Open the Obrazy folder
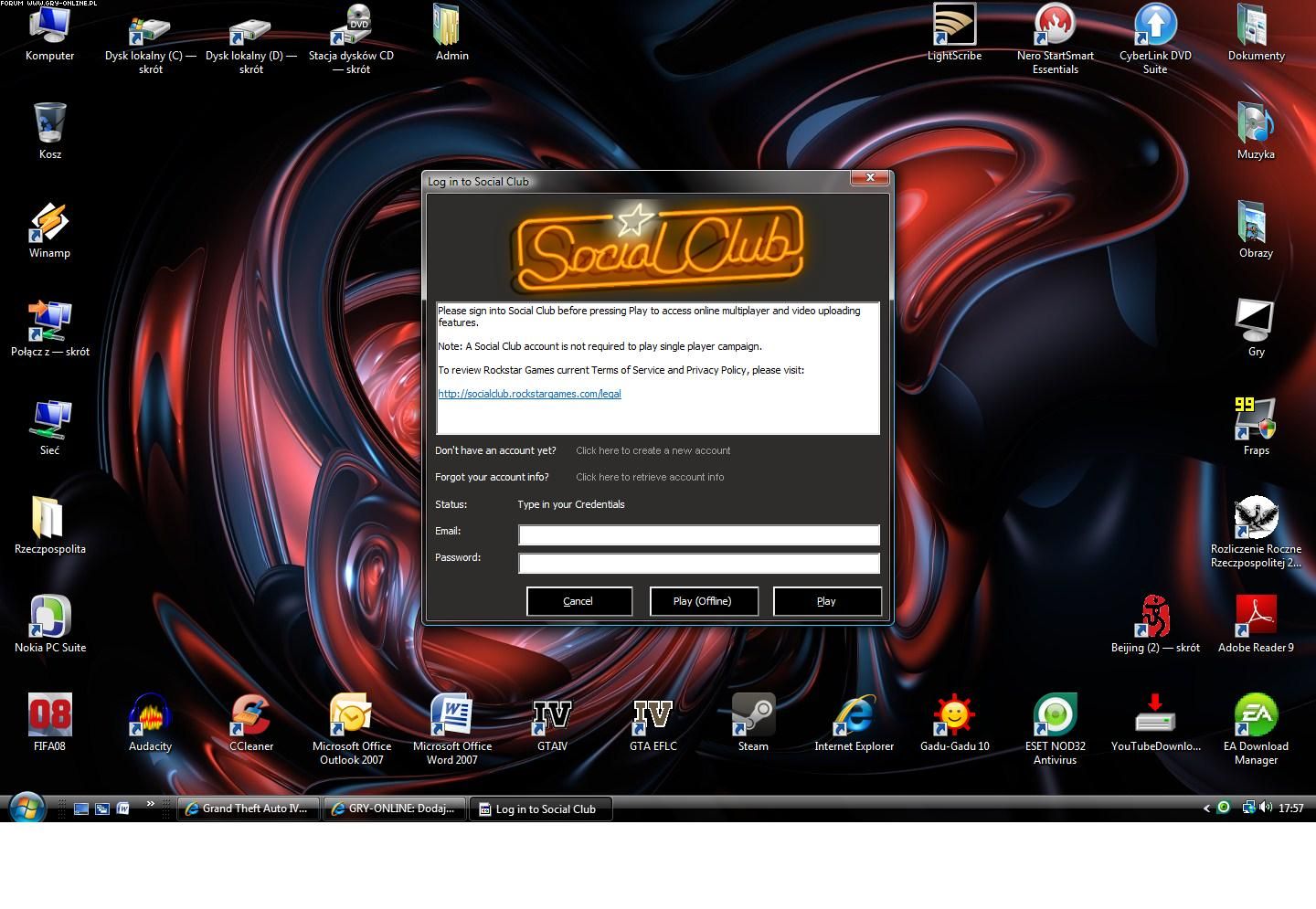This screenshot has height=909, width=1316. pyautogui.click(x=1256, y=229)
